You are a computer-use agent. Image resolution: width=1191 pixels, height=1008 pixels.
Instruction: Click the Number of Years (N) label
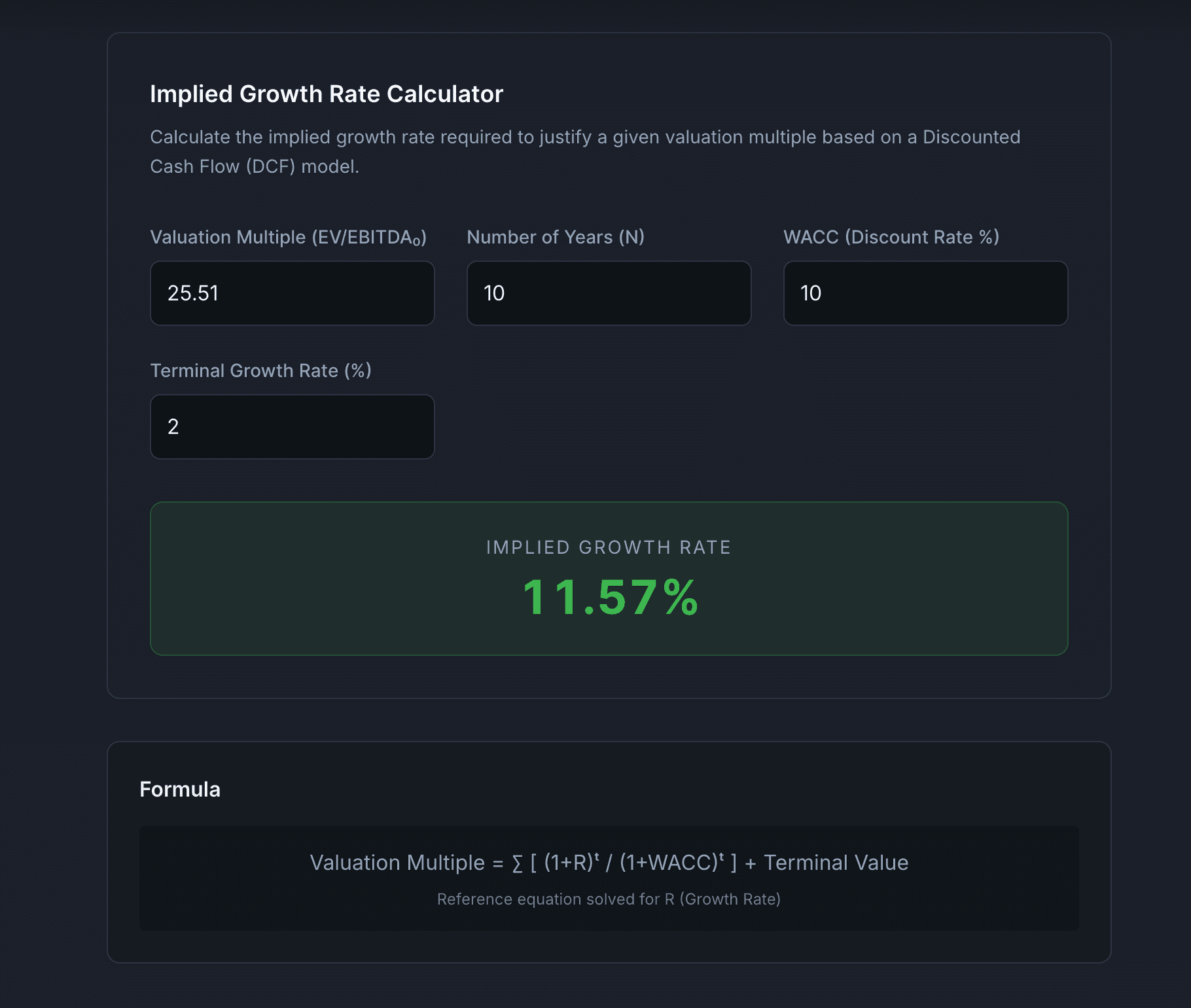click(x=556, y=237)
